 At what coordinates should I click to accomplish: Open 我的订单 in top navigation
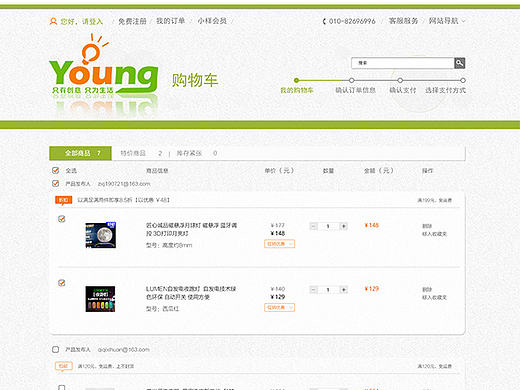click(170, 21)
